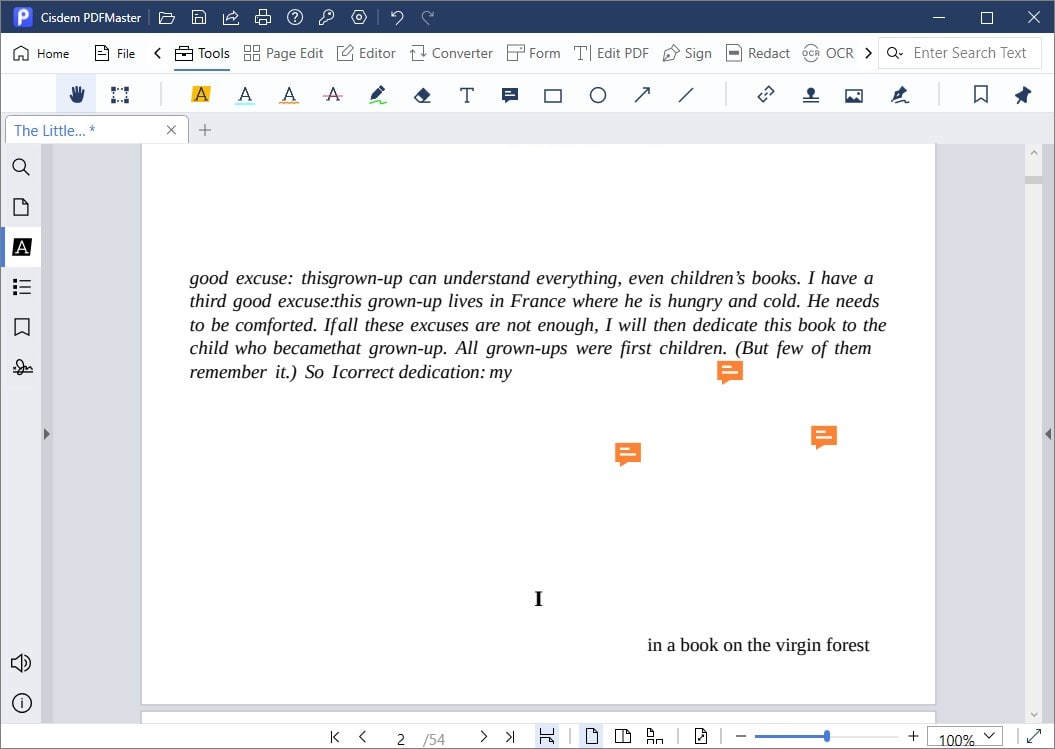Viewport: 1055px width, 749px height.
Task: Switch to Edit PDF tab
Action: [611, 53]
